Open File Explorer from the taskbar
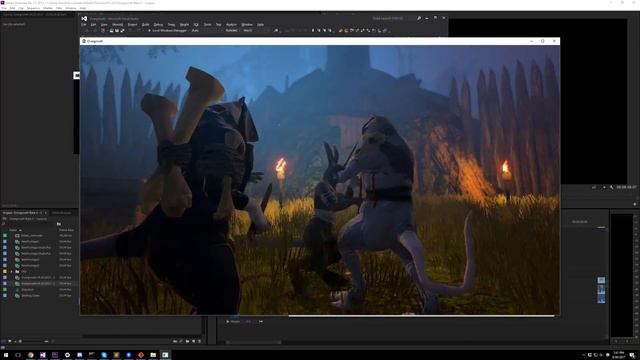Screen dimensions: 640x360 (153, 355)
